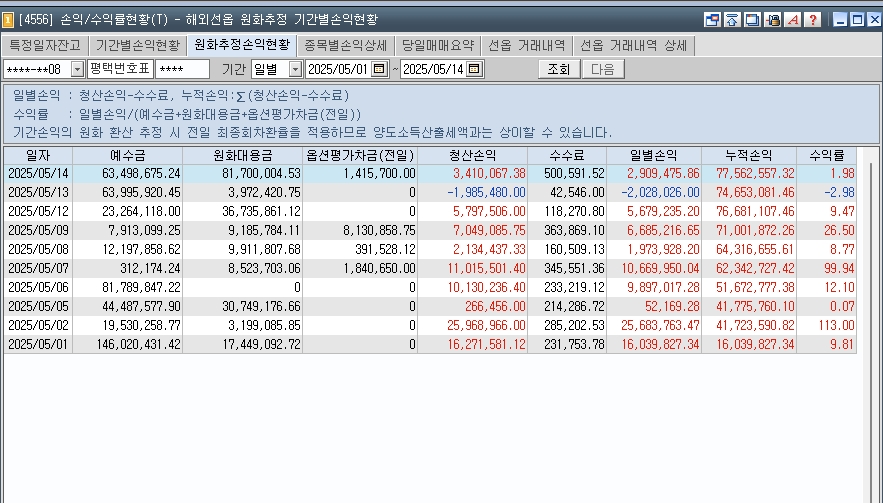Click the 청산손익 column header
The height and width of the screenshot is (503, 883).
(x=472, y=155)
